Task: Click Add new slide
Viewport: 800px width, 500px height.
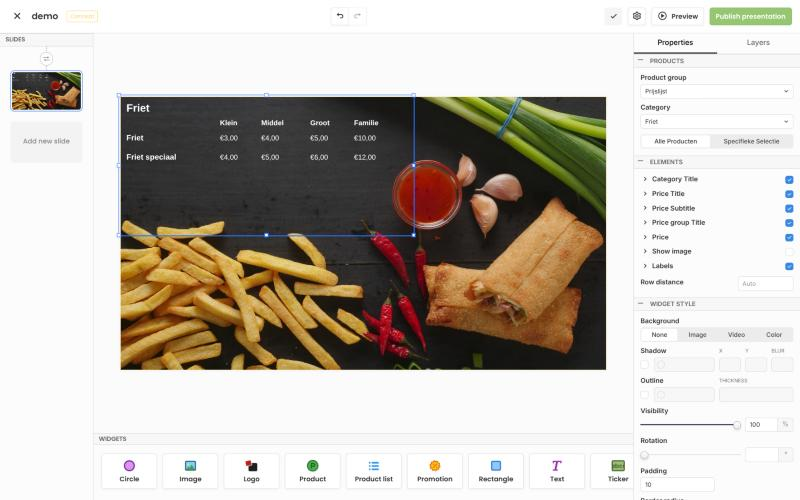Action: tap(46, 141)
